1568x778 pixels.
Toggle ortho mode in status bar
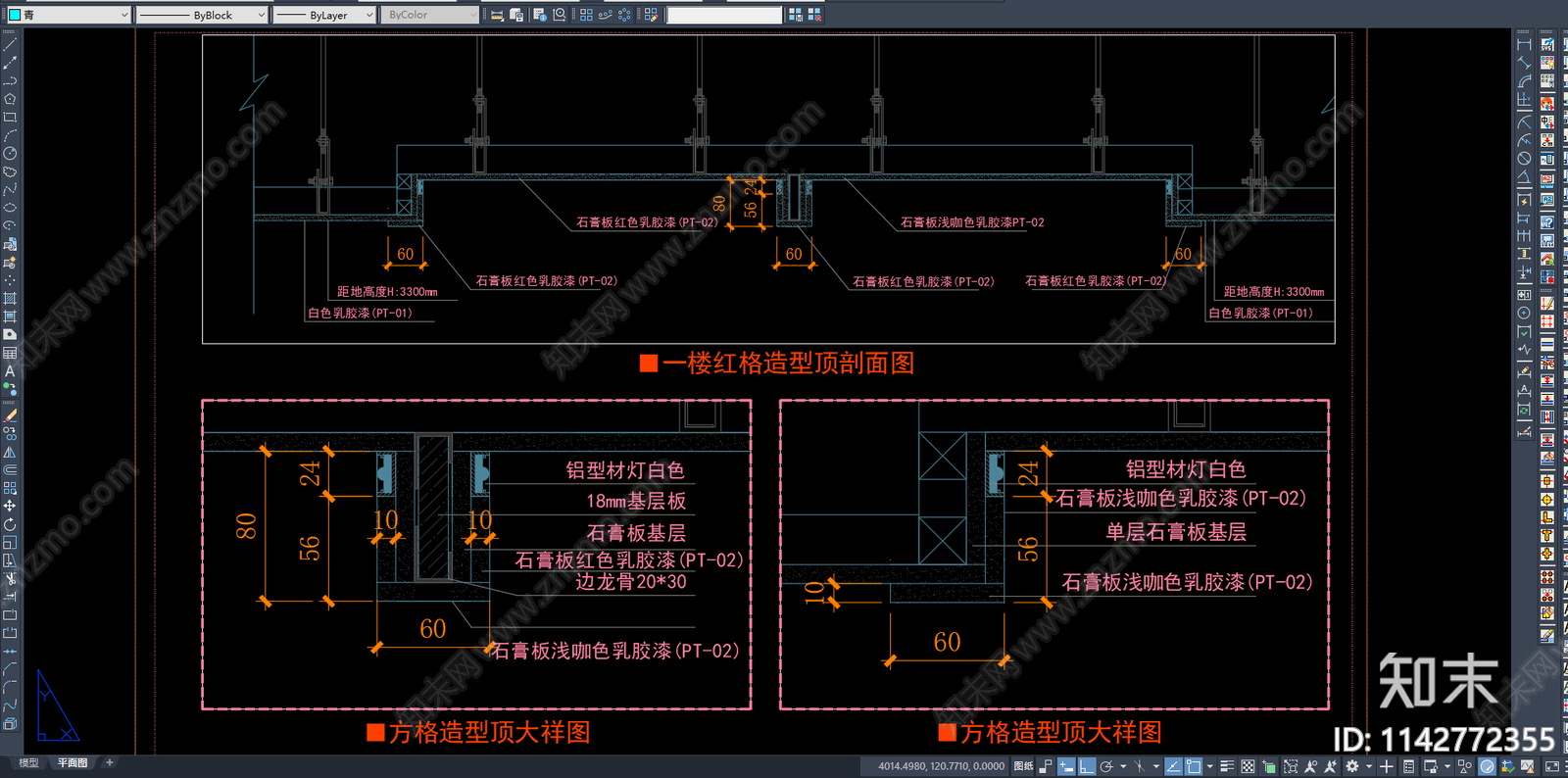[x=1087, y=766]
